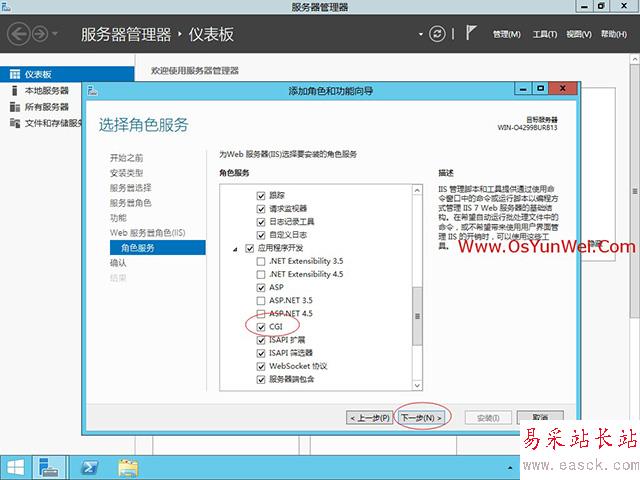This screenshot has height=480, width=640.
Task: Uncheck the WebSocket 协议 checkbox
Action: point(261,366)
